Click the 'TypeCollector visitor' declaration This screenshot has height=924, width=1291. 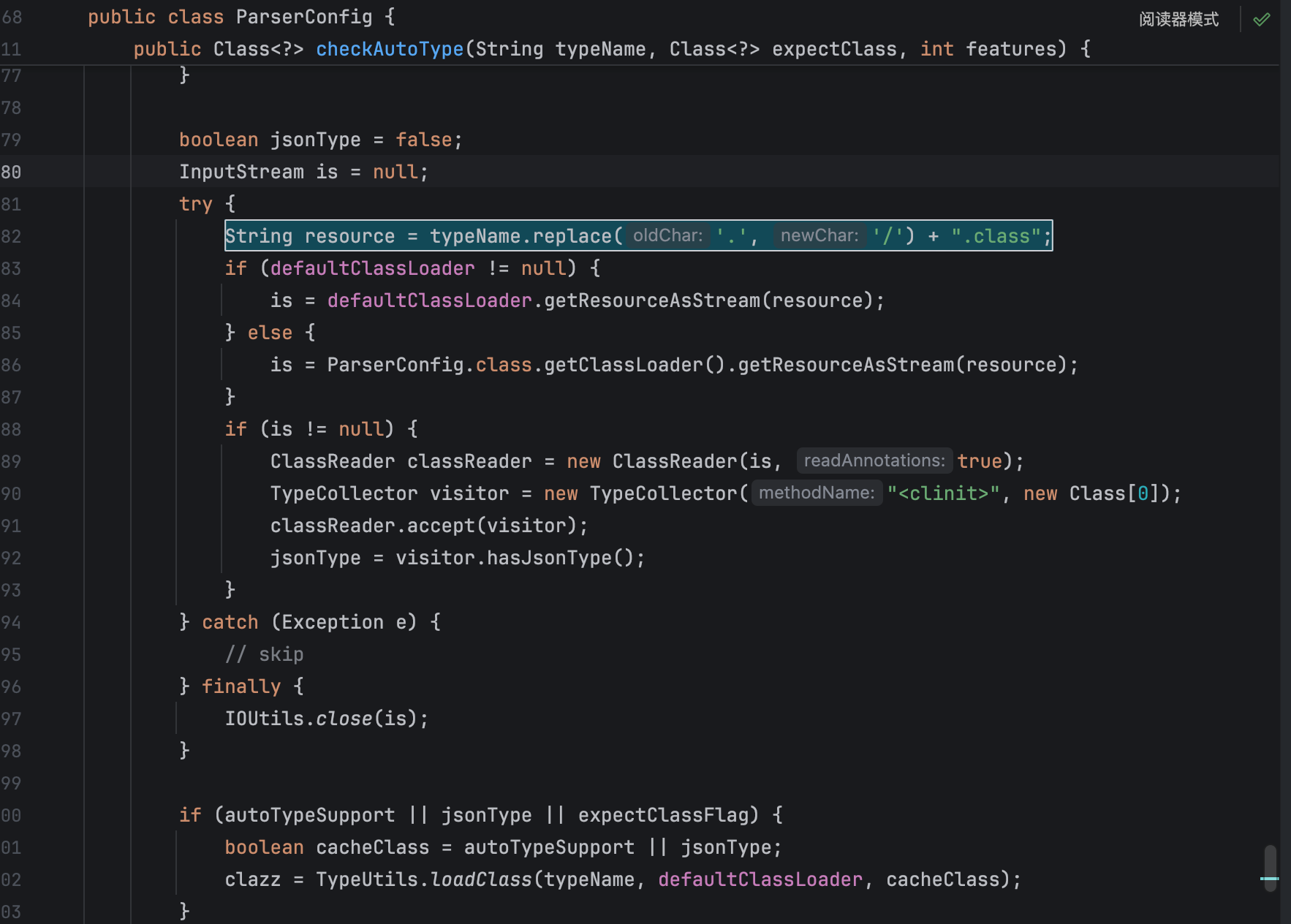pyautogui.click(x=390, y=493)
